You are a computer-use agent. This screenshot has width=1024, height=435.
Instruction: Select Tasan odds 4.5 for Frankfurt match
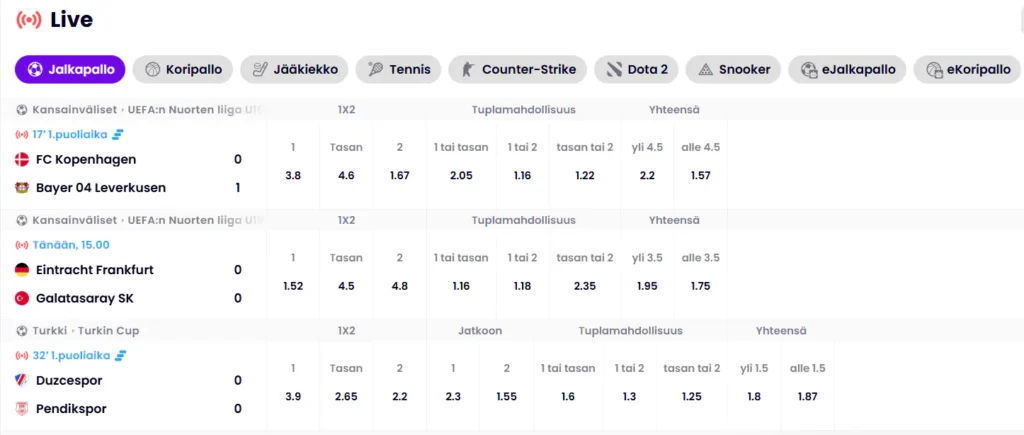[346, 285]
